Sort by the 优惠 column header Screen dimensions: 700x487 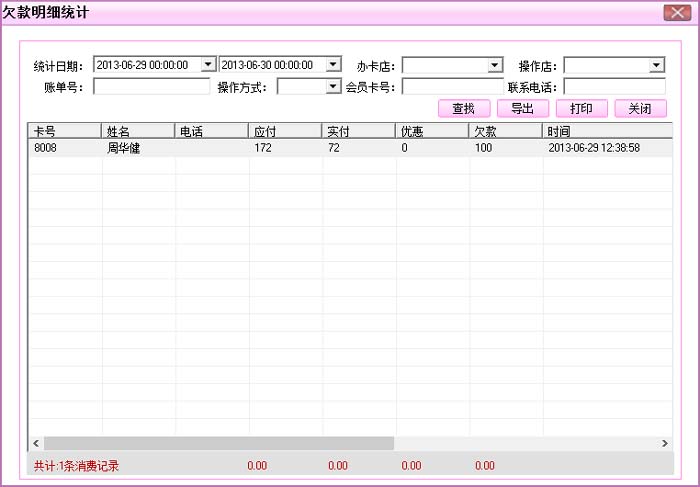click(432, 131)
